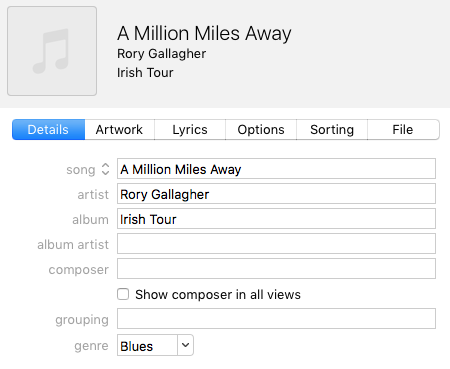The height and width of the screenshot is (369, 450).
Task: Select the Sorting tab
Action: 332,130
